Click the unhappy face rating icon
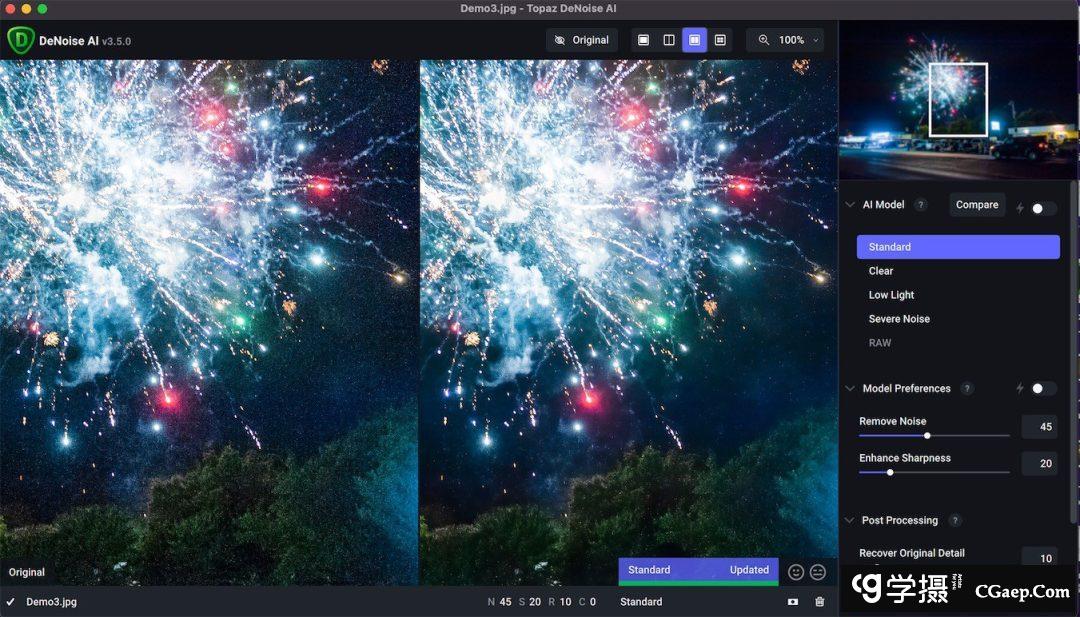1080x617 pixels. tap(818, 572)
